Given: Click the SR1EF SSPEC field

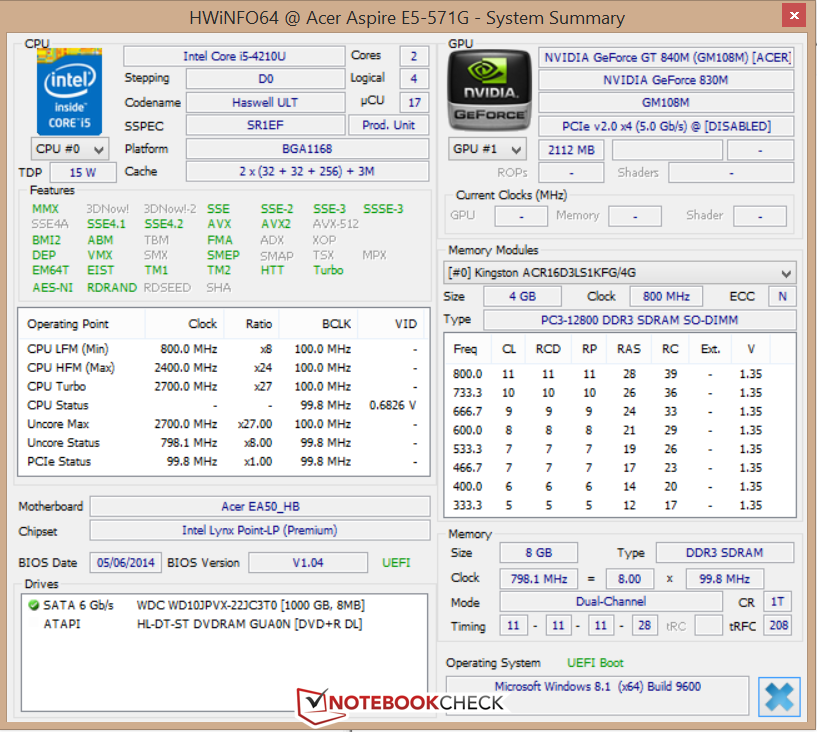Looking at the screenshot, I should click(x=265, y=125).
